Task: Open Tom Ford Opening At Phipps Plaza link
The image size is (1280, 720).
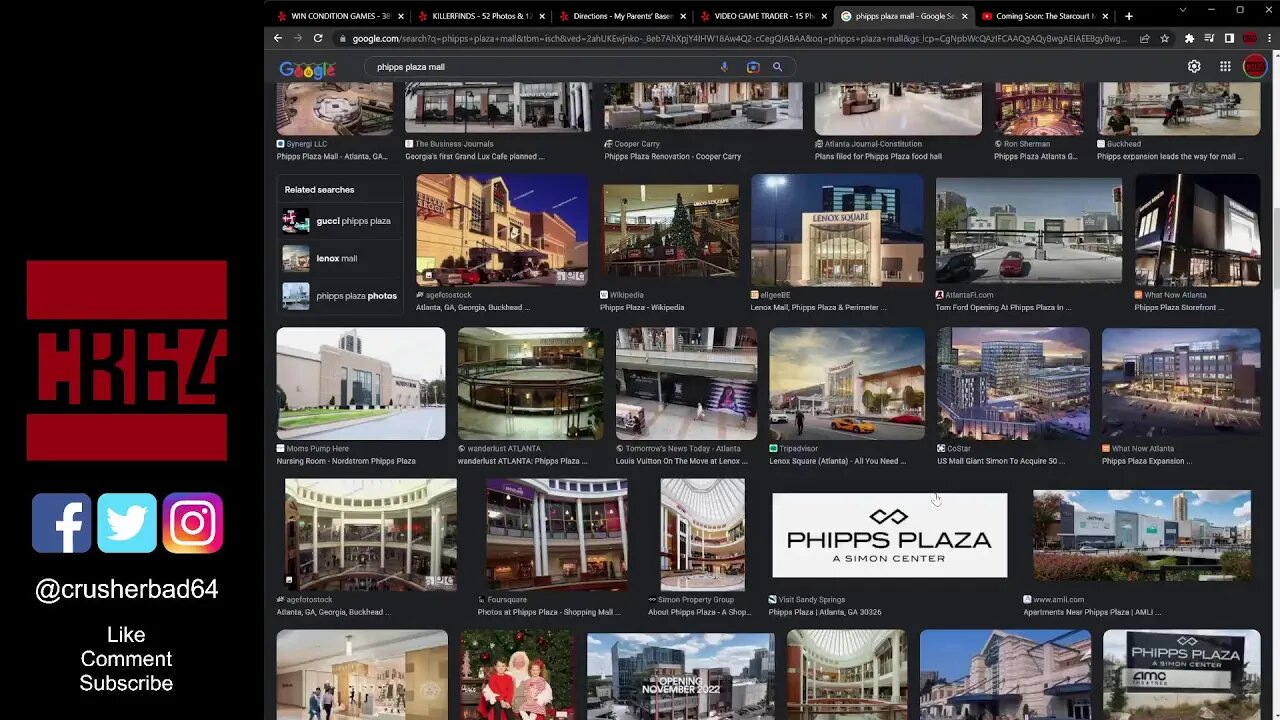Action: coord(1003,308)
